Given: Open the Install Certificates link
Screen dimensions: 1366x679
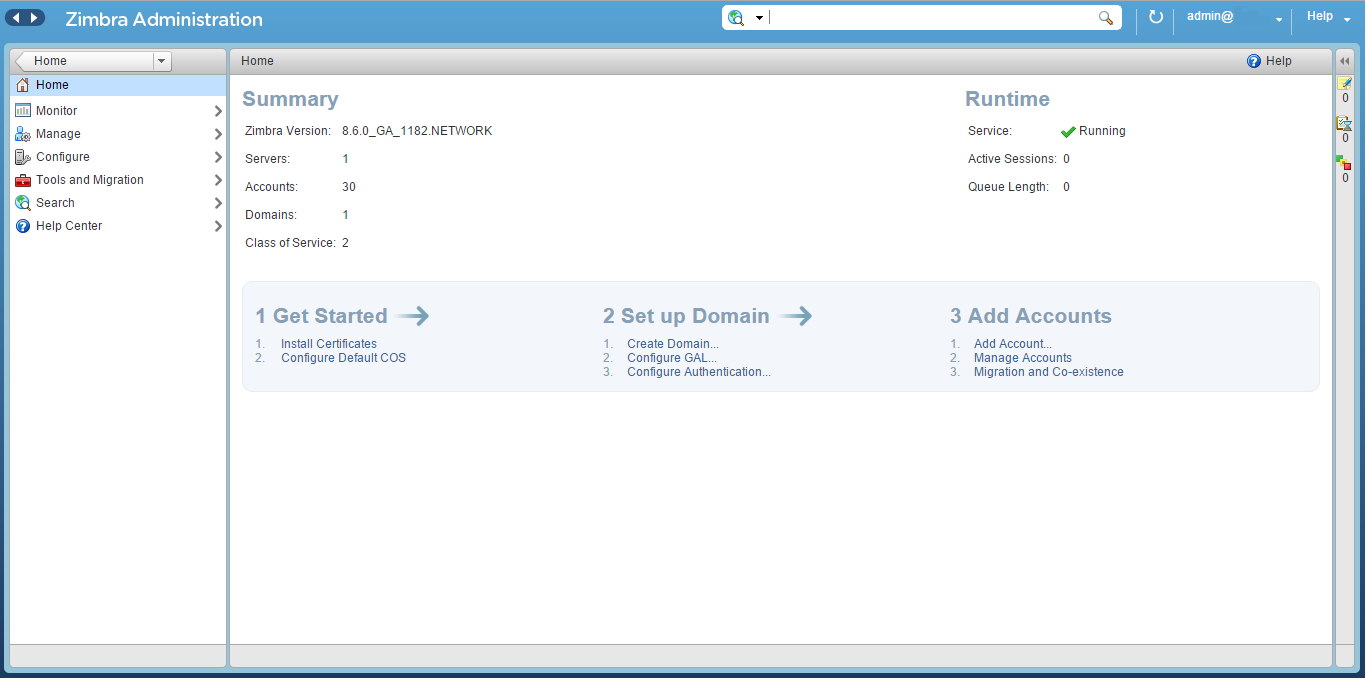Looking at the screenshot, I should 329,344.
